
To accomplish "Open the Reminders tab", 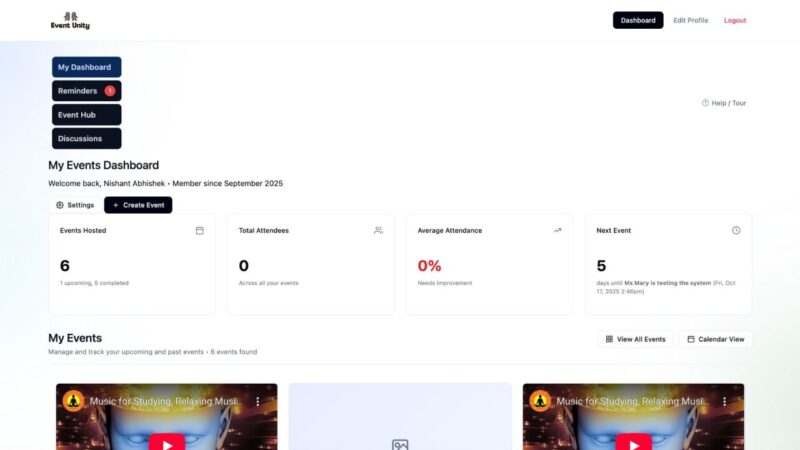I will [78, 91].
